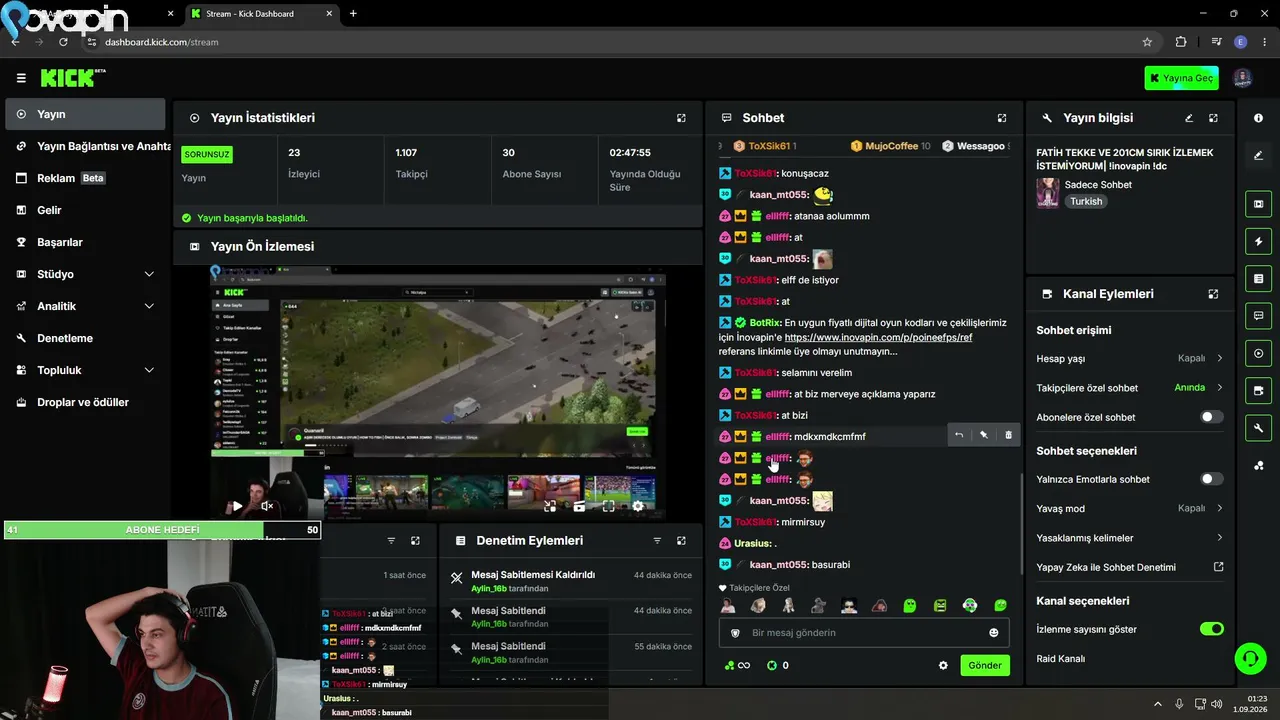Open Yasaklanmış kelimeler chevron
1280x720 pixels.
point(1220,538)
